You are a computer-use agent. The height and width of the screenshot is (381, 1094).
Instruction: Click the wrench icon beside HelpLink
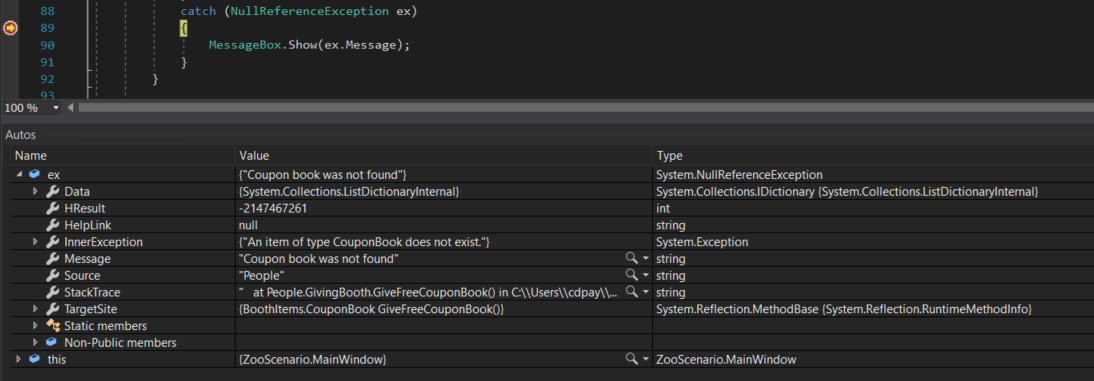[x=52, y=225]
